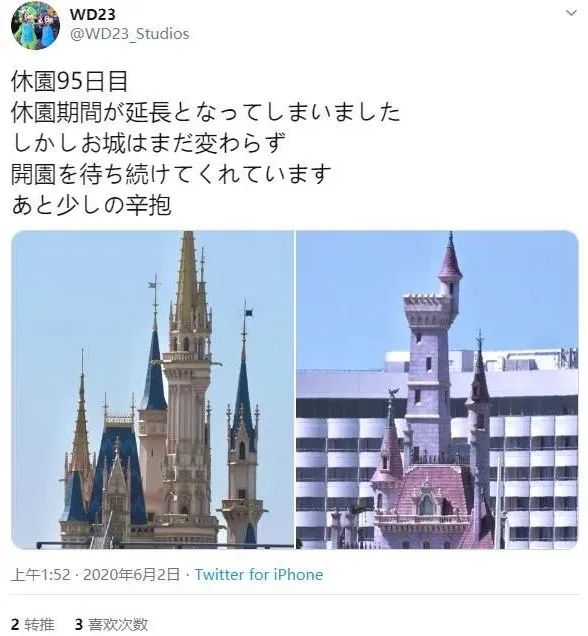Open the WD23 profile avatar
The height and width of the screenshot is (636, 588).
[35, 25]
